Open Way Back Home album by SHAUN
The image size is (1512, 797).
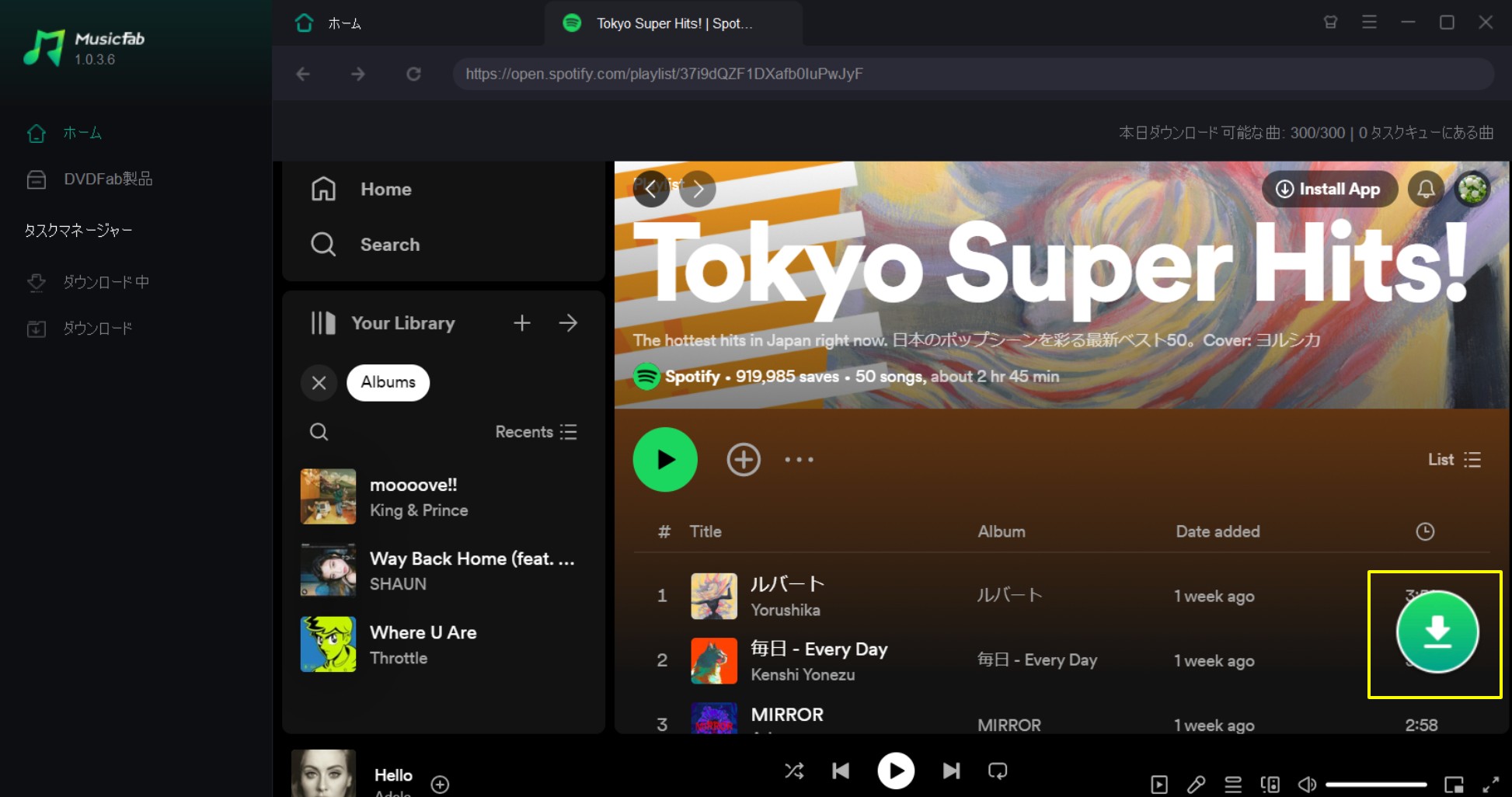click(x=444, y=571)
